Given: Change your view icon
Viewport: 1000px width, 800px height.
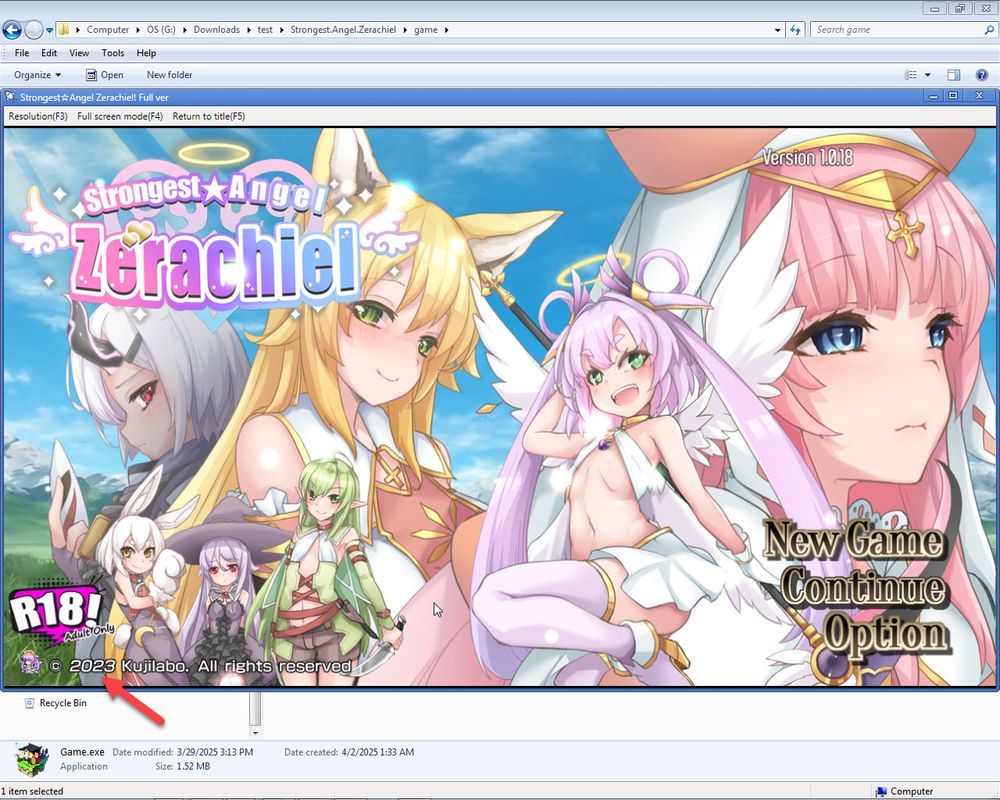Looking at the screenshot, I should (x=911, y=75).
